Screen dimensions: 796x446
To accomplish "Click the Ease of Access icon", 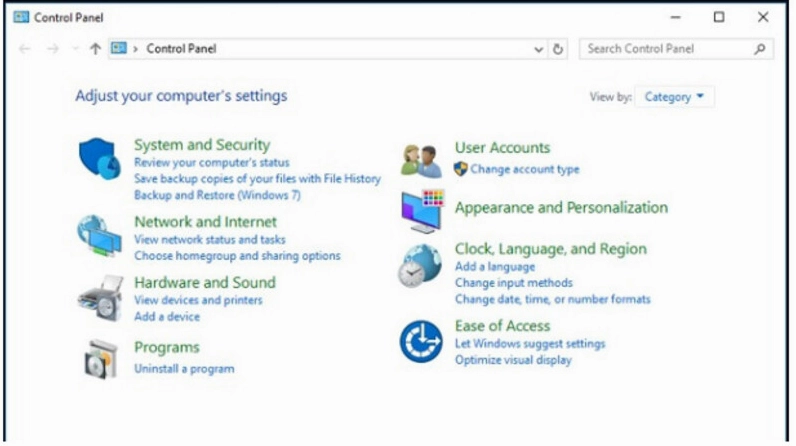I will tap(421, 341).
